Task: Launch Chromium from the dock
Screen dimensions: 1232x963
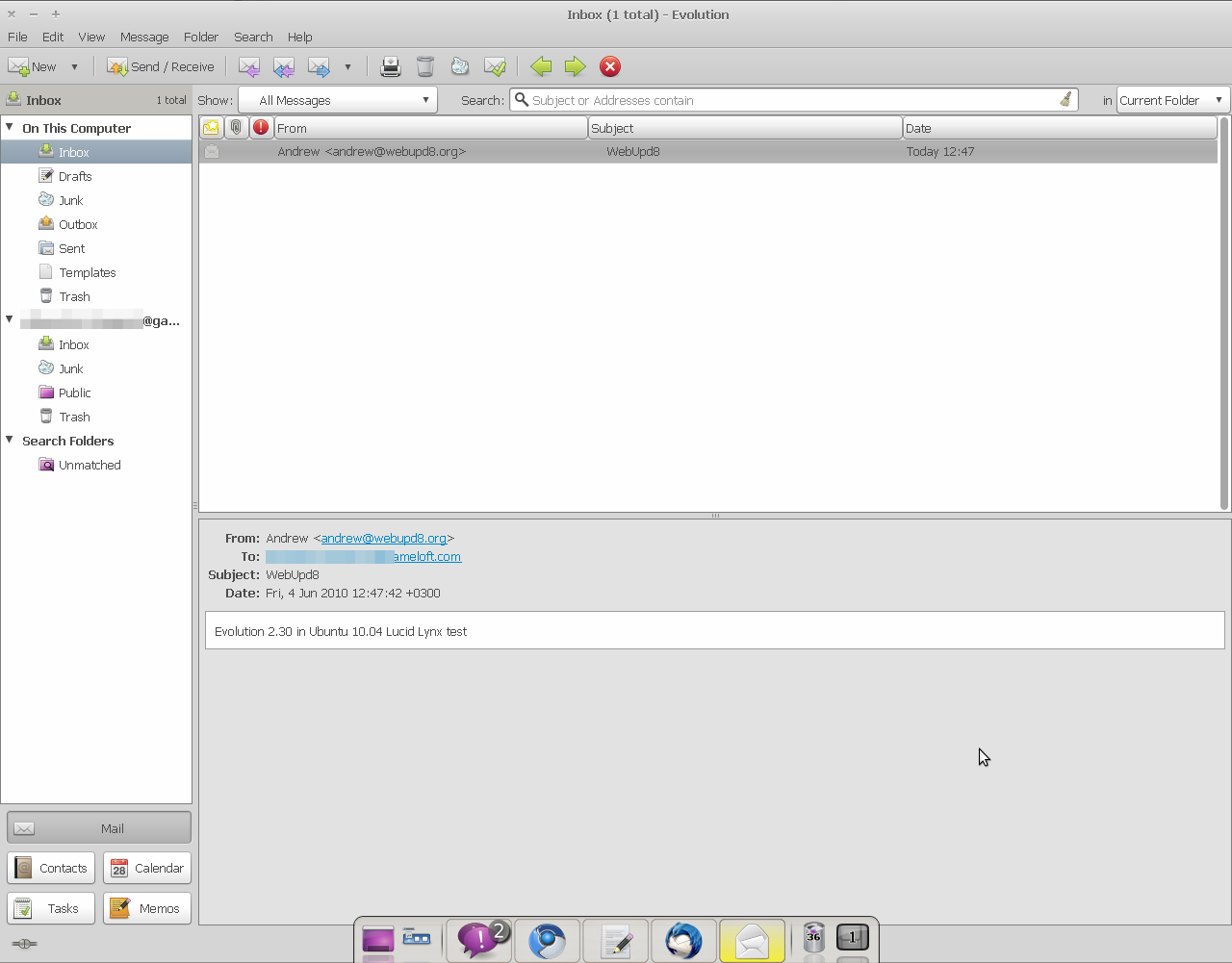Action: click(548, 940)
